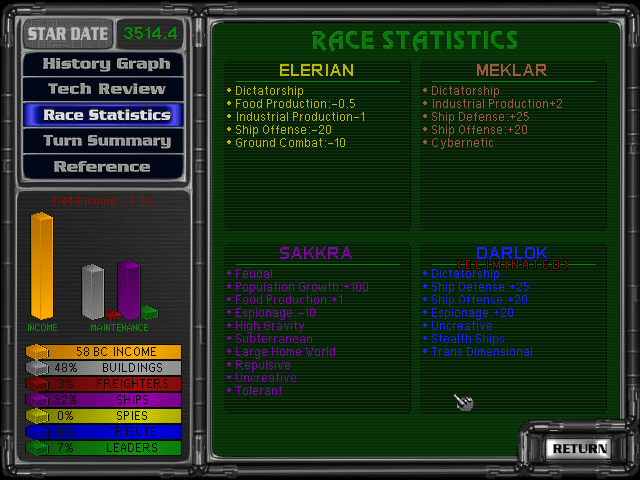Click the DARLOK race heading
The image size is (640, 480).
[511, 253]
